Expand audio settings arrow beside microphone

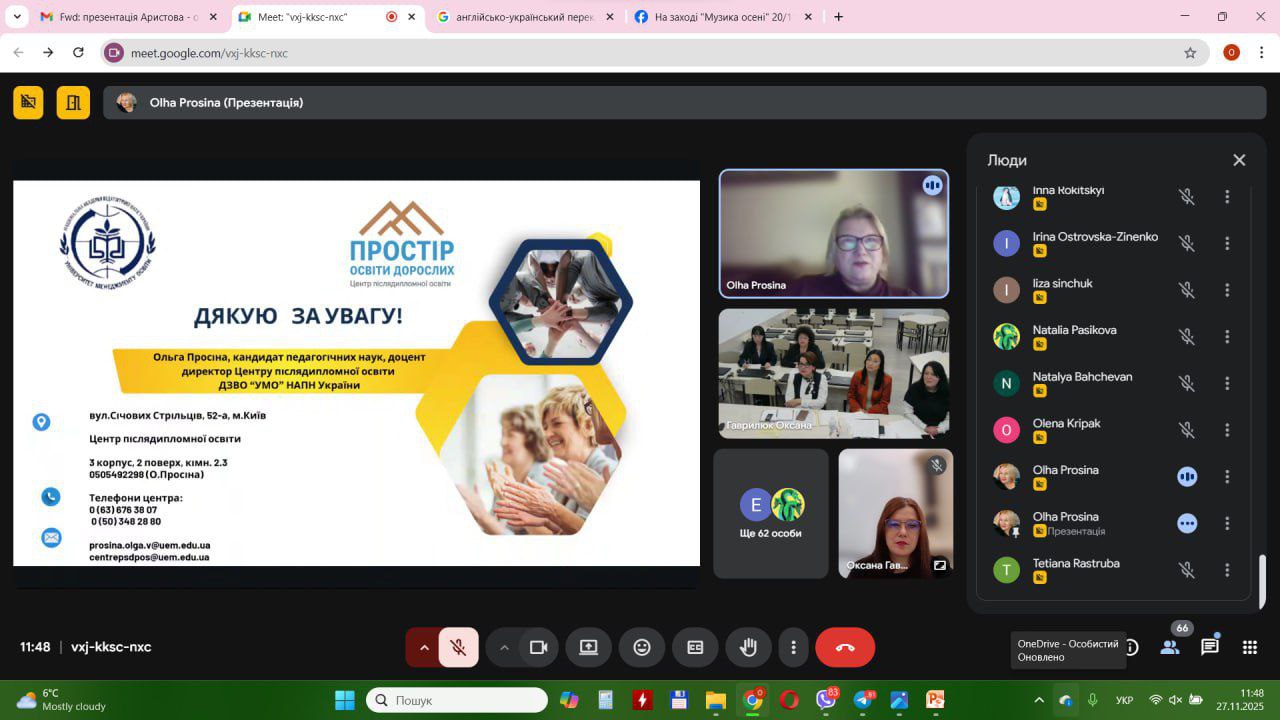[x=424, y=647]
